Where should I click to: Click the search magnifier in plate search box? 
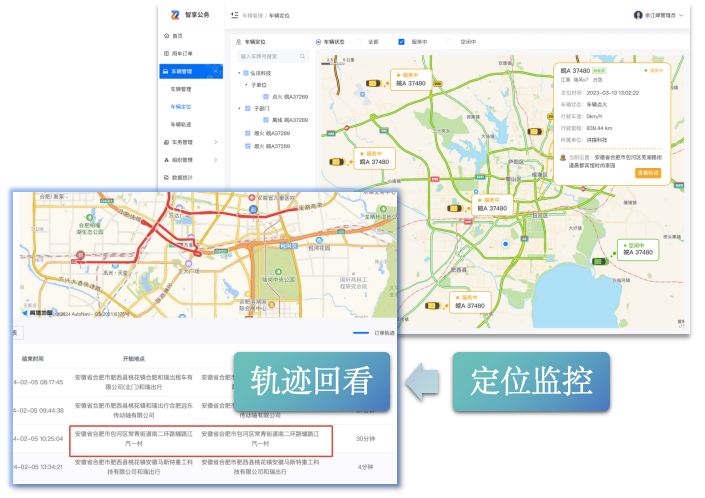pos(303,56)
